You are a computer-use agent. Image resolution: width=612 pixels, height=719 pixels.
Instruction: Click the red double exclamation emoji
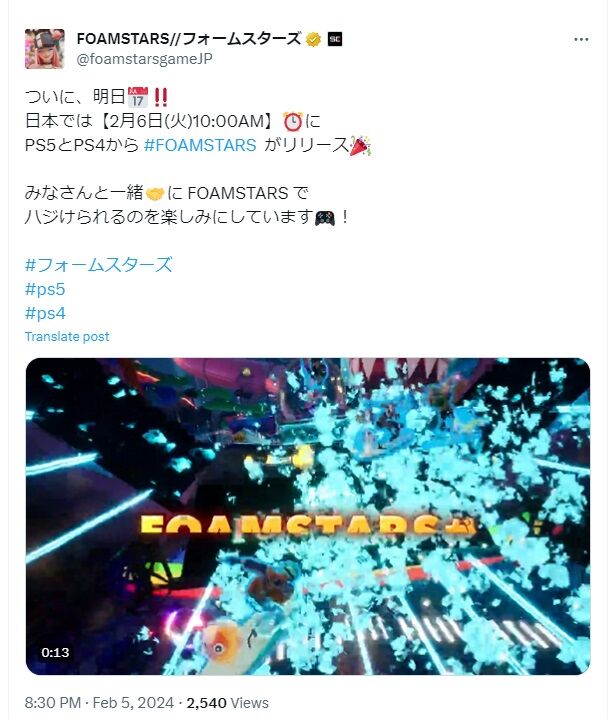pos(160,97)
